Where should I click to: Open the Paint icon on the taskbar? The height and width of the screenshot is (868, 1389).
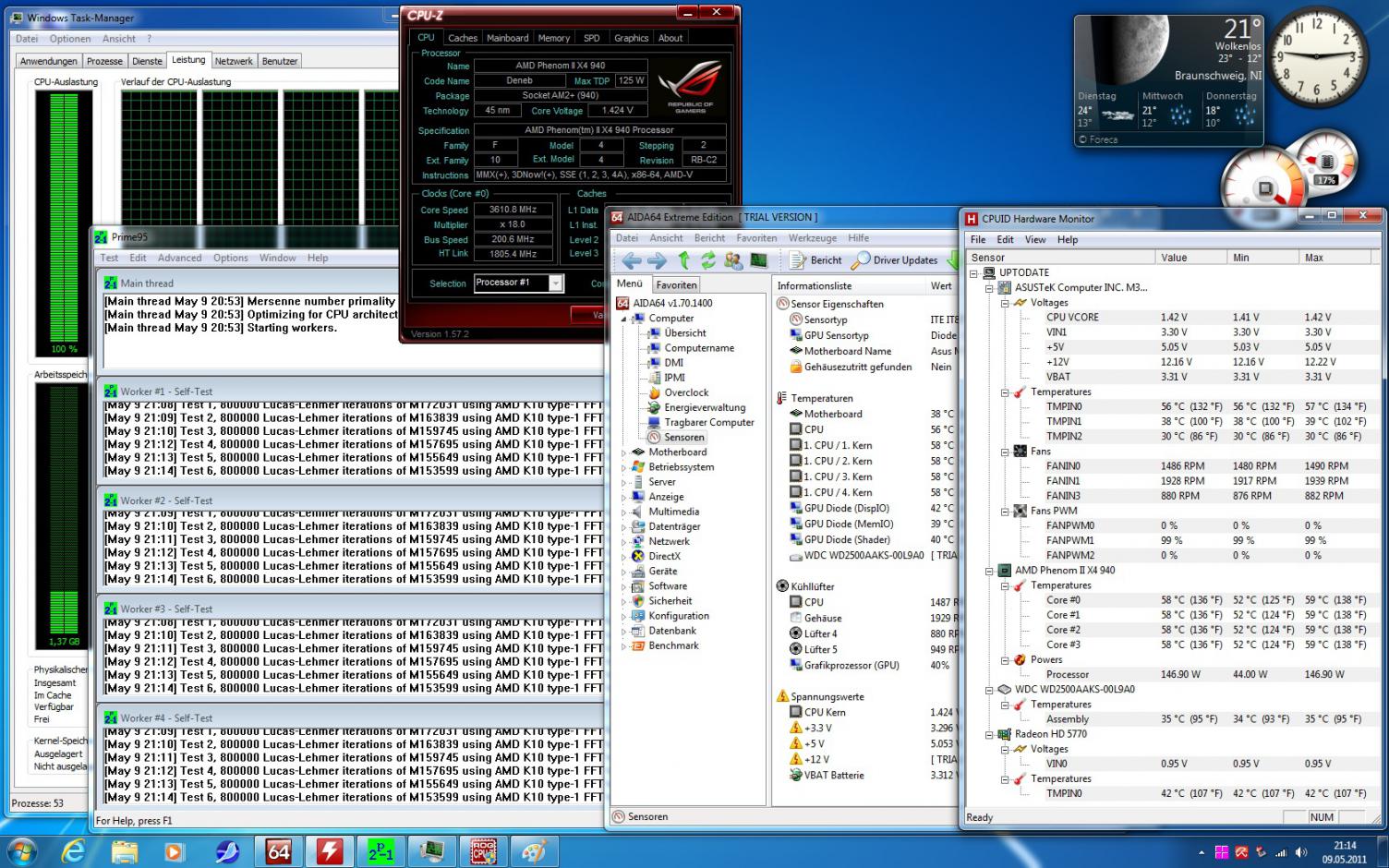point(533,851)
